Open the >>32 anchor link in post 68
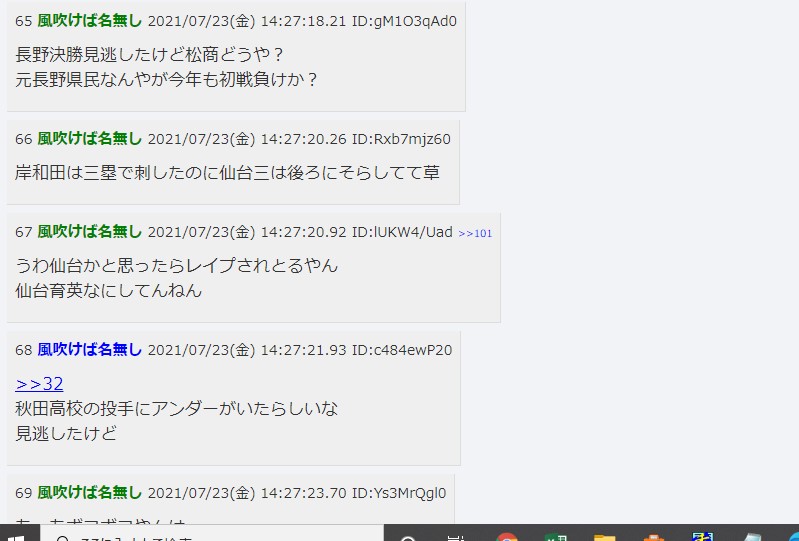799x541 pixels. point(39,384)
